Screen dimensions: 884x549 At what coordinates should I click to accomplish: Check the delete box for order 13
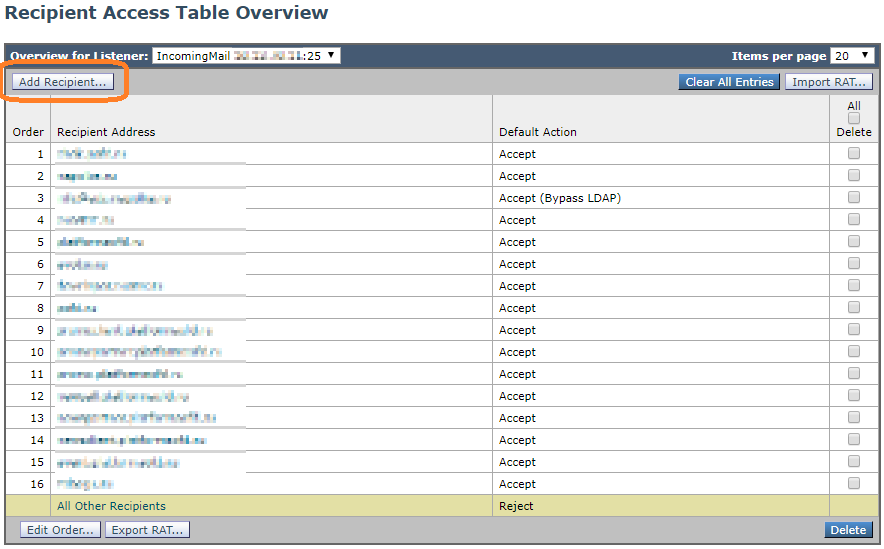pyautogui.click(x=854, y=417)
